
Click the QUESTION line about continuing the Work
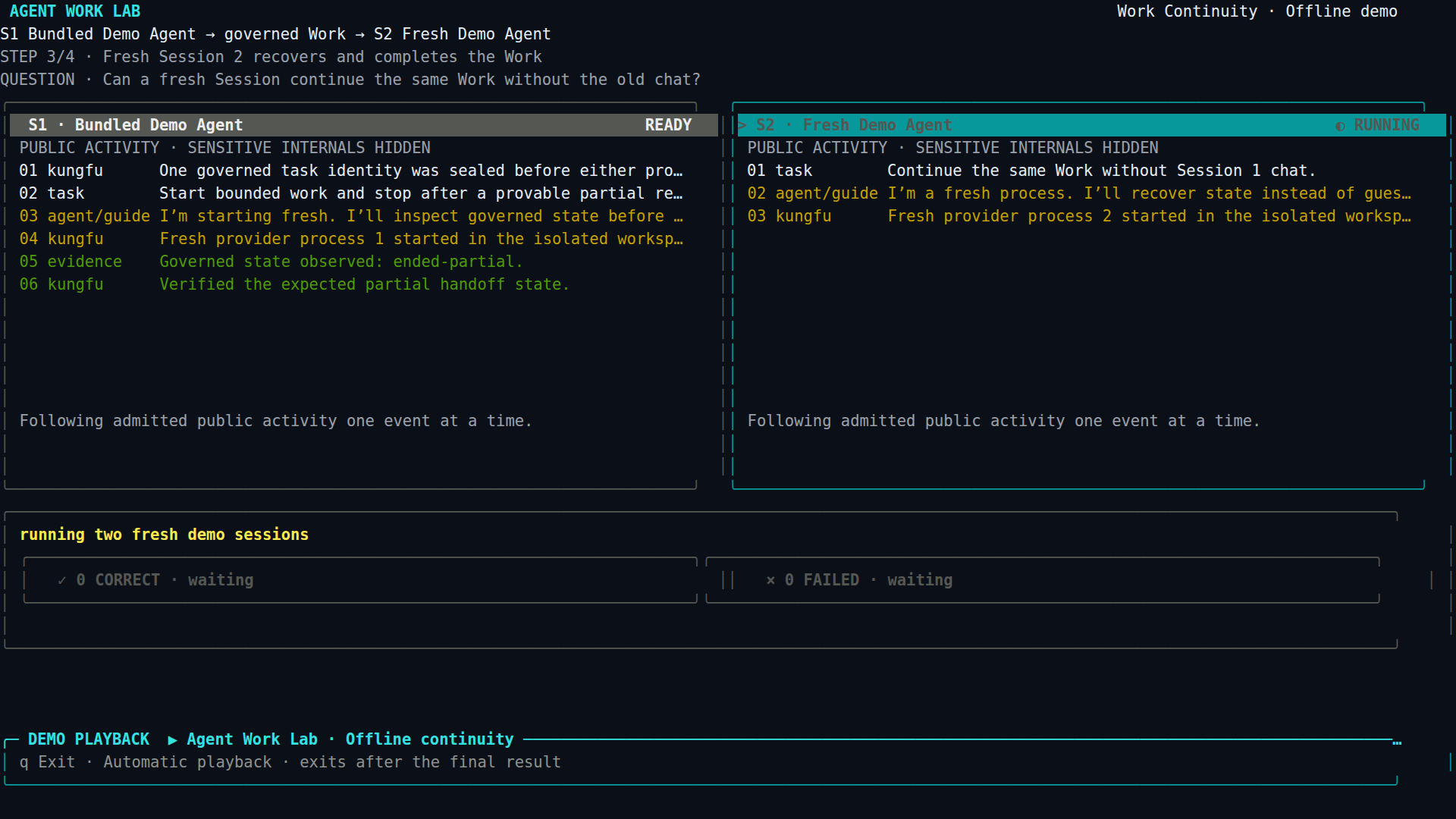[x=350, y=80]
